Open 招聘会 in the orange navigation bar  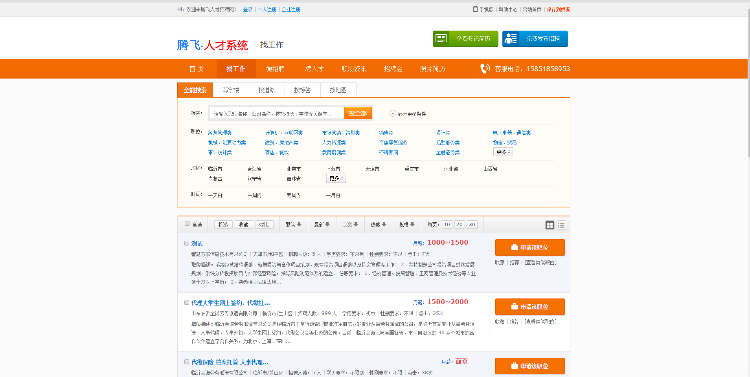pos(393,69)
